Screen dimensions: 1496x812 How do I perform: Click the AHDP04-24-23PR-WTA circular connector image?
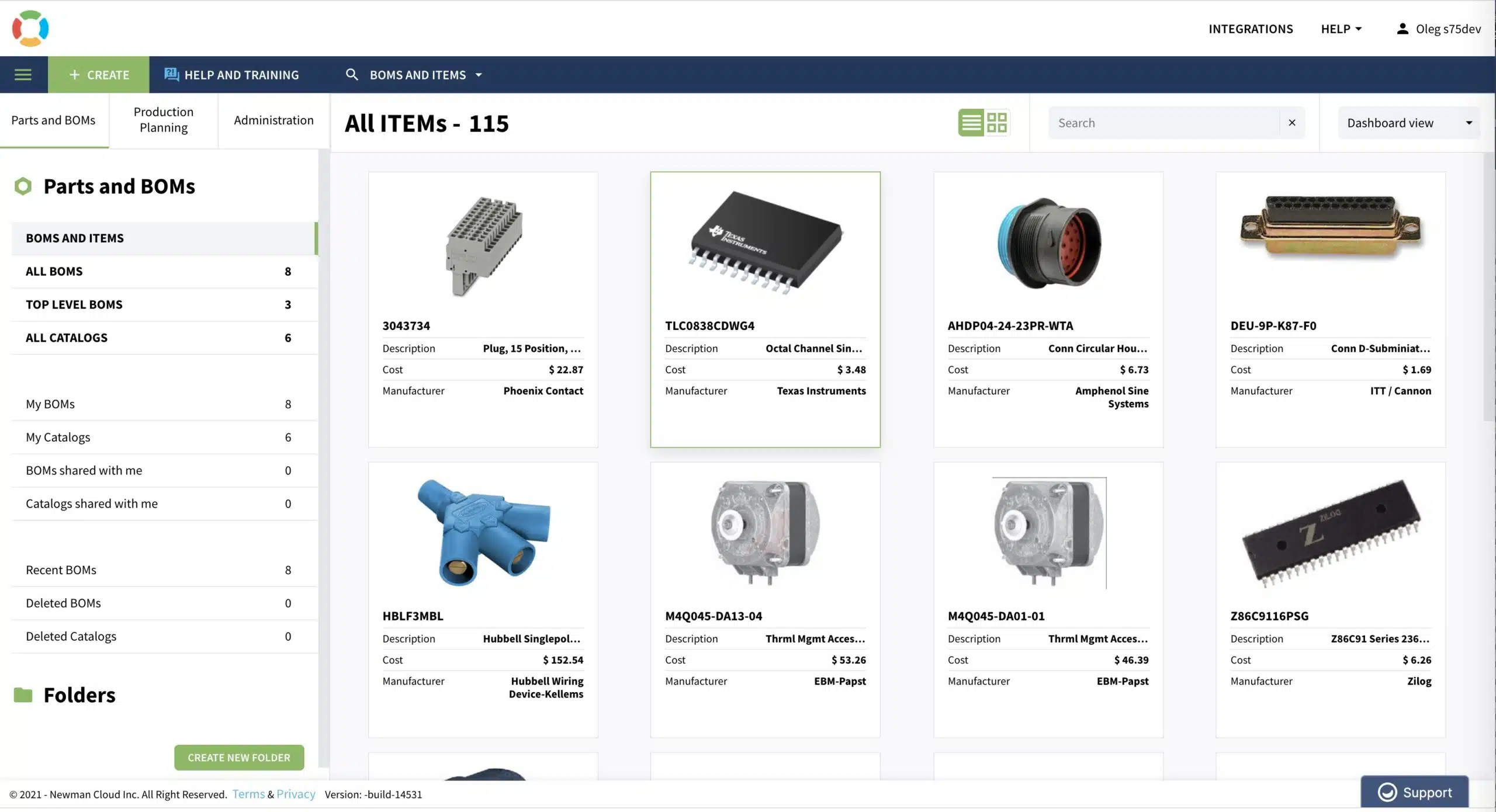pos(1049,244)
